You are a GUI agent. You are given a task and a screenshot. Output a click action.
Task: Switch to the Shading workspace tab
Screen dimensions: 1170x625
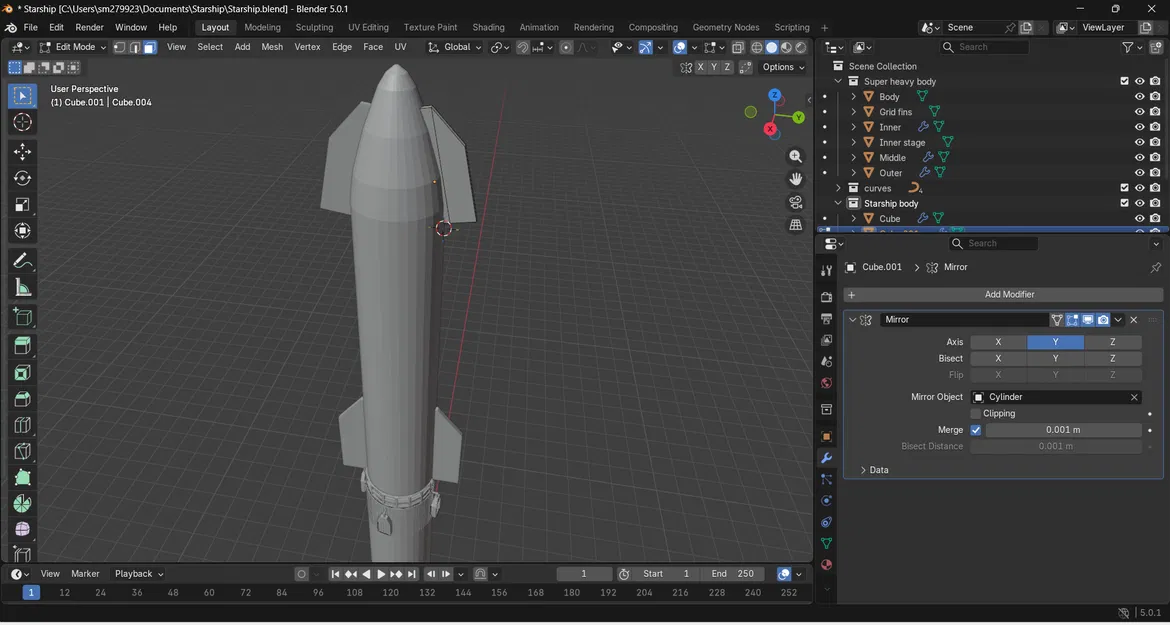click(x=488, y=27)
